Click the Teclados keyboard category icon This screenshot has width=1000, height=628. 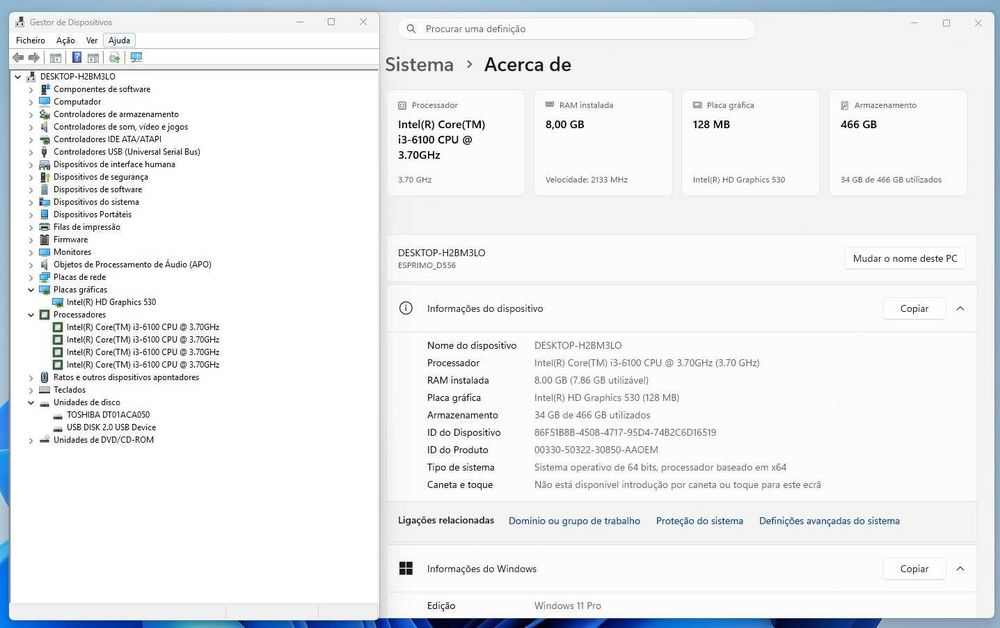[45, 390]
